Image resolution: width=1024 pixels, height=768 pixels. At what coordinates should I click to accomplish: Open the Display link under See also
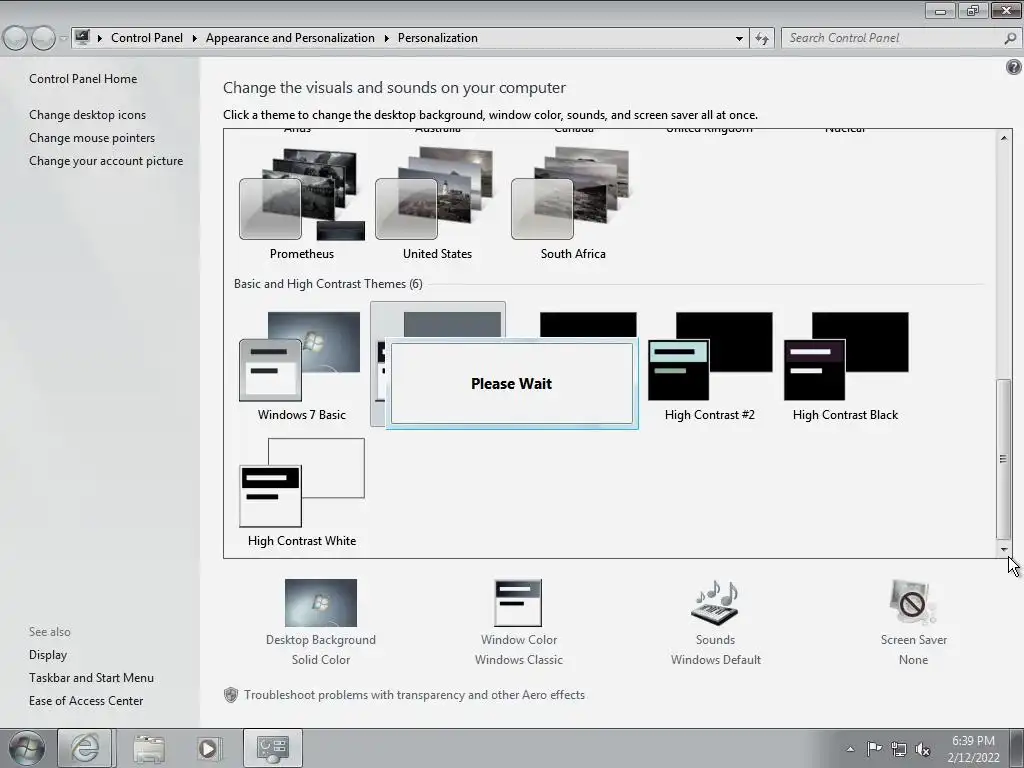pyautogui.click(x=48, y=654)
